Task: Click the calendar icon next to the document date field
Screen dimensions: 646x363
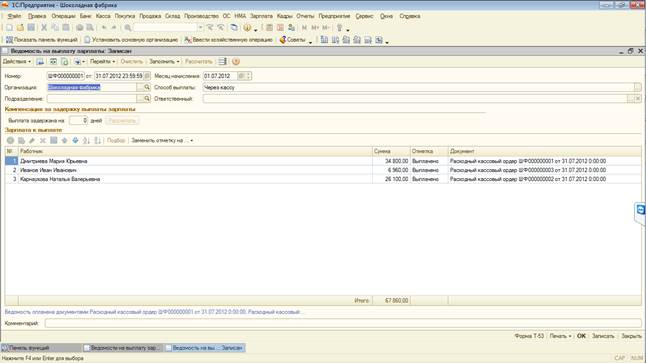Action: 147,76
